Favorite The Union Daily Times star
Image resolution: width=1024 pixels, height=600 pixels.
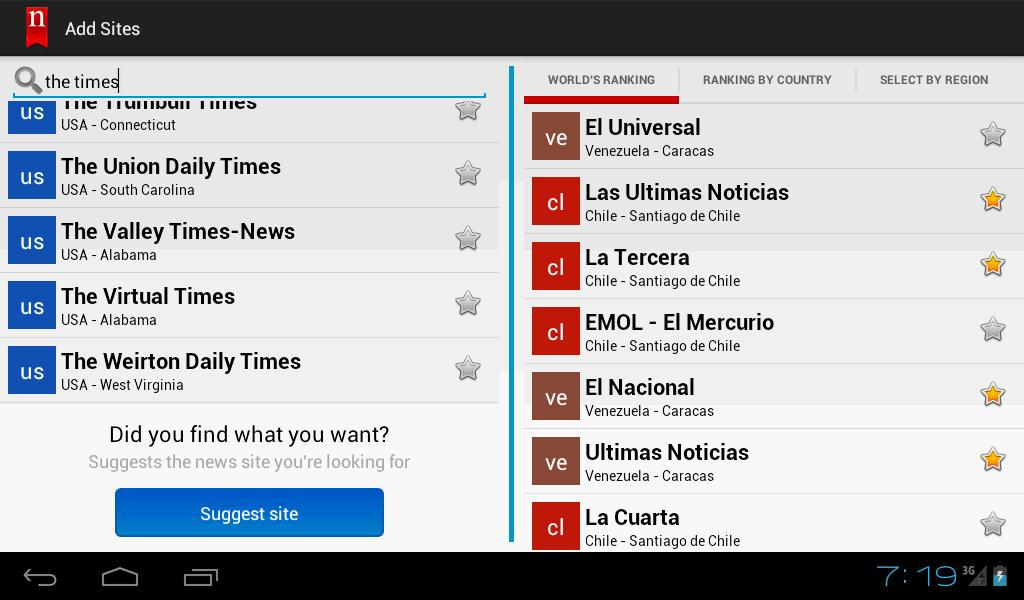click(x=468, y=174)
